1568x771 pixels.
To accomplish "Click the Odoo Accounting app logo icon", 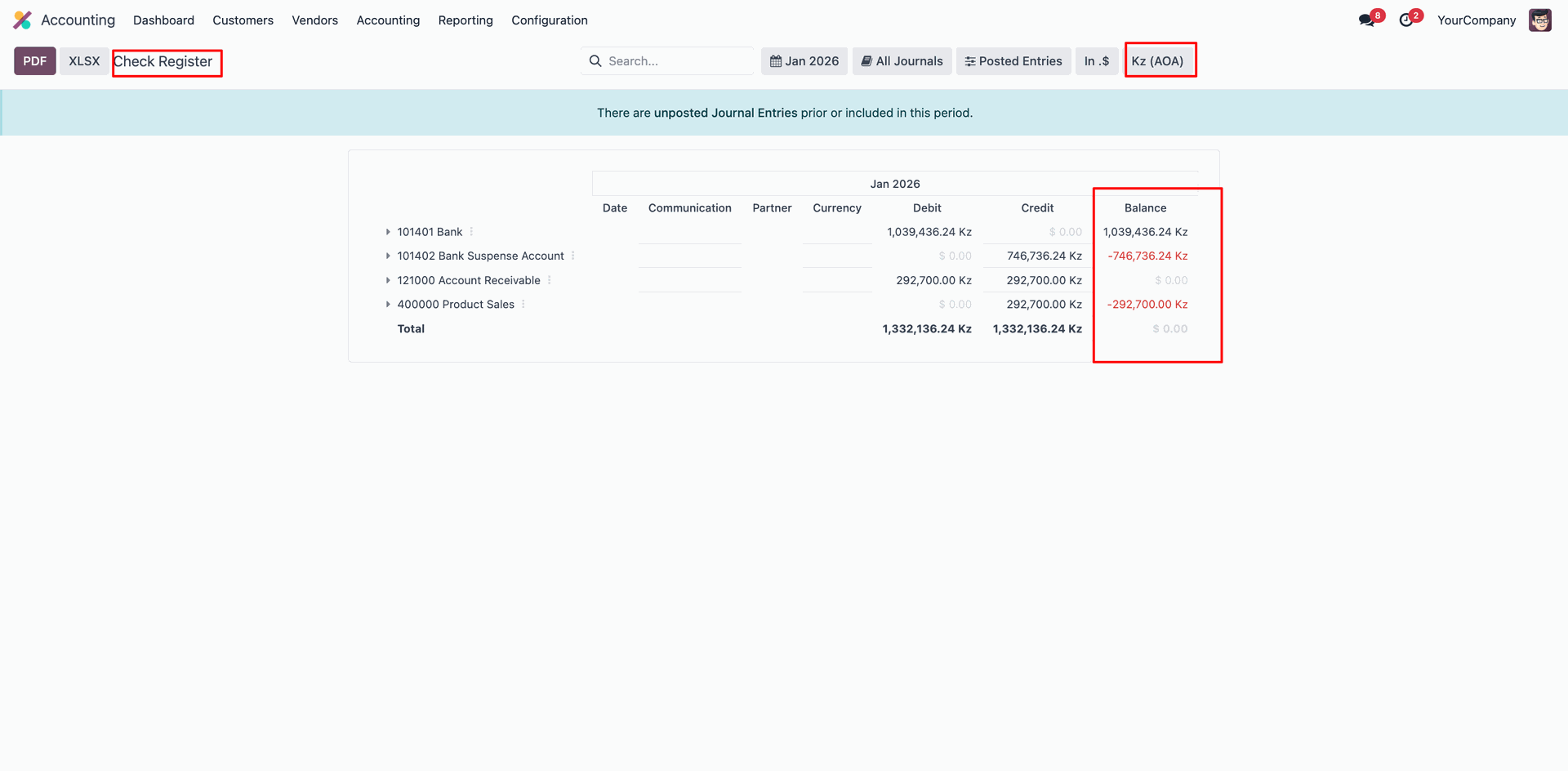I will click(x=23, y=20).
